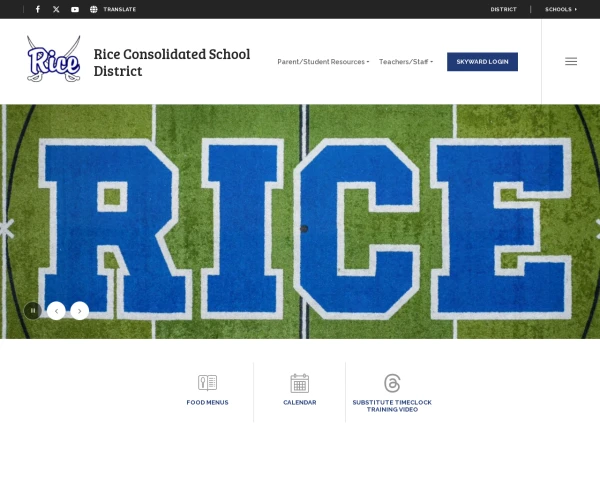The image size is (600, 480).
Task: Go to the previous slide
Action: click(x=56, y=311)
